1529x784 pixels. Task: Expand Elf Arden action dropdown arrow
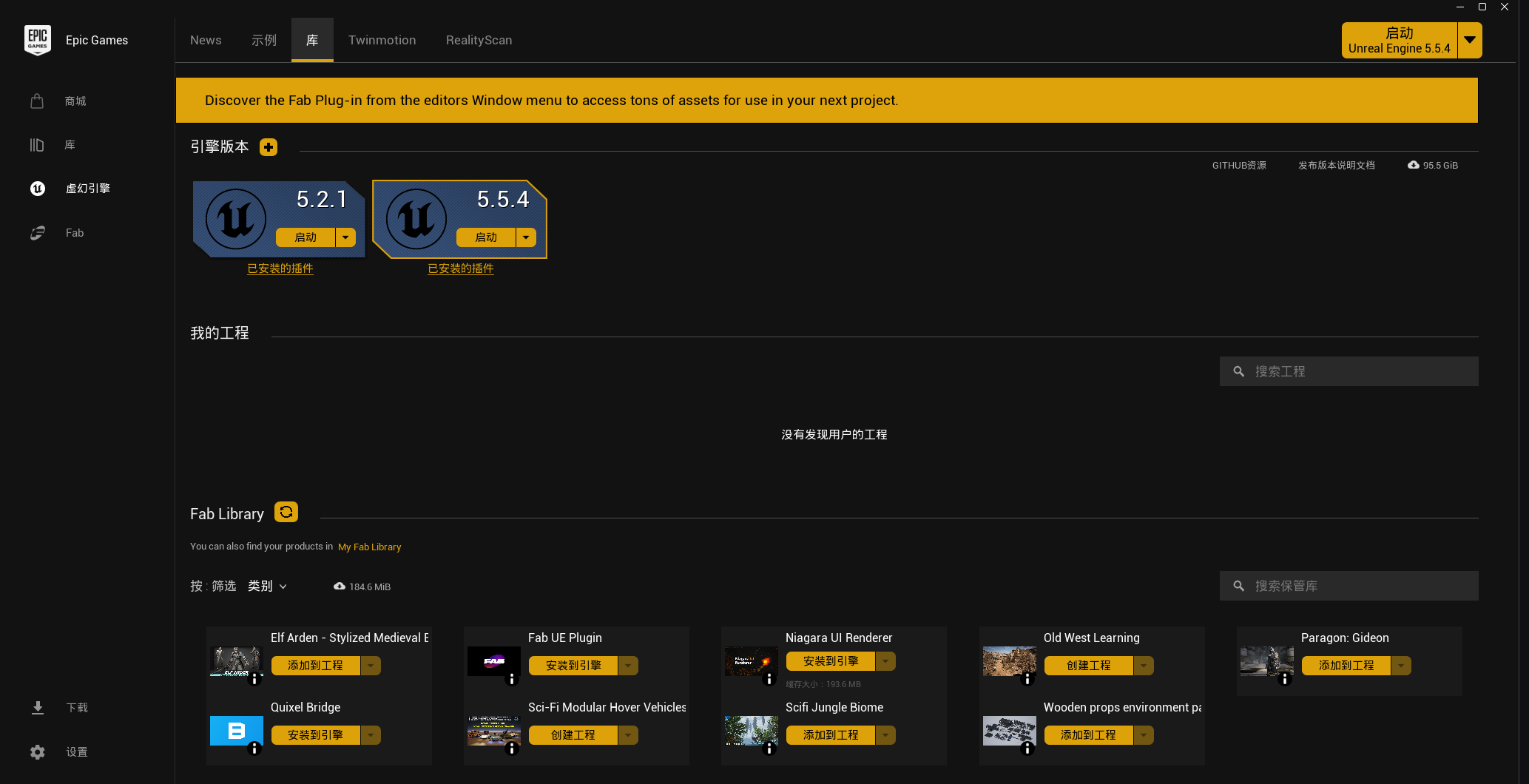[371, 666]
